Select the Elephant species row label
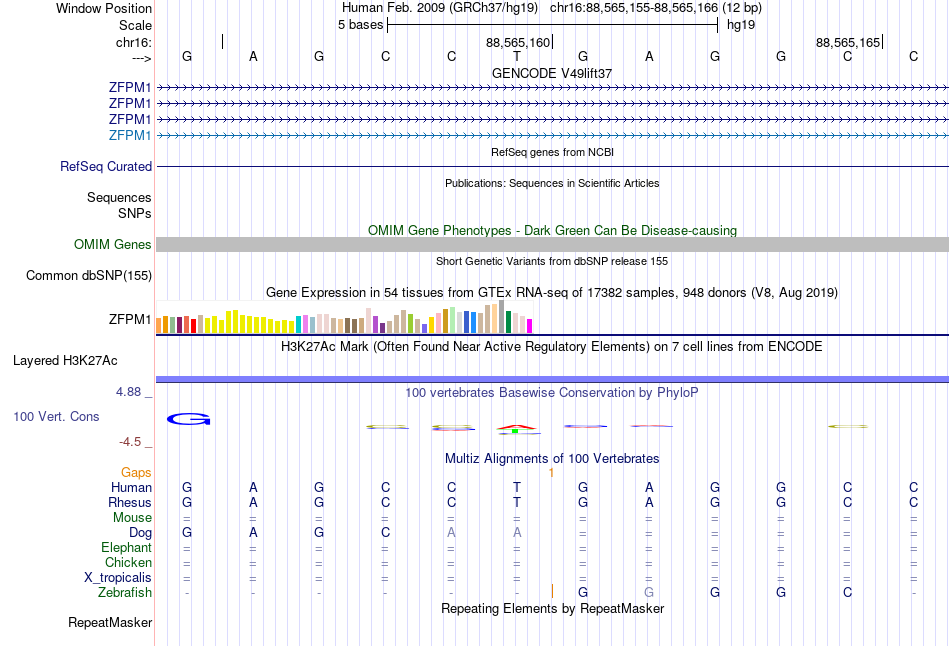 coord(126,547)
